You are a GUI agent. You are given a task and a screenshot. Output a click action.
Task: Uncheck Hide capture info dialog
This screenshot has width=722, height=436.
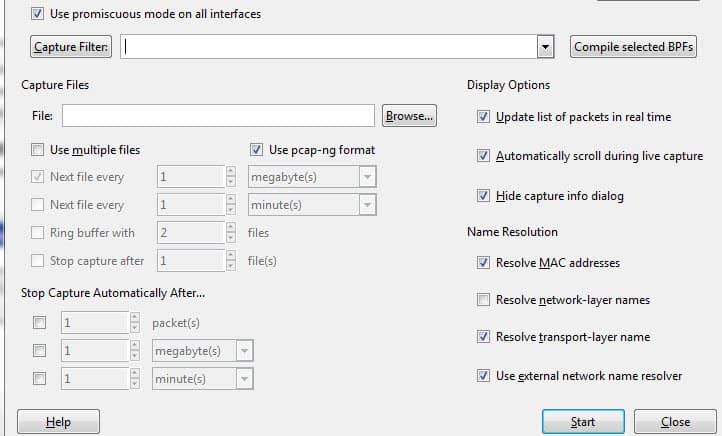click(x=483, y=196)
